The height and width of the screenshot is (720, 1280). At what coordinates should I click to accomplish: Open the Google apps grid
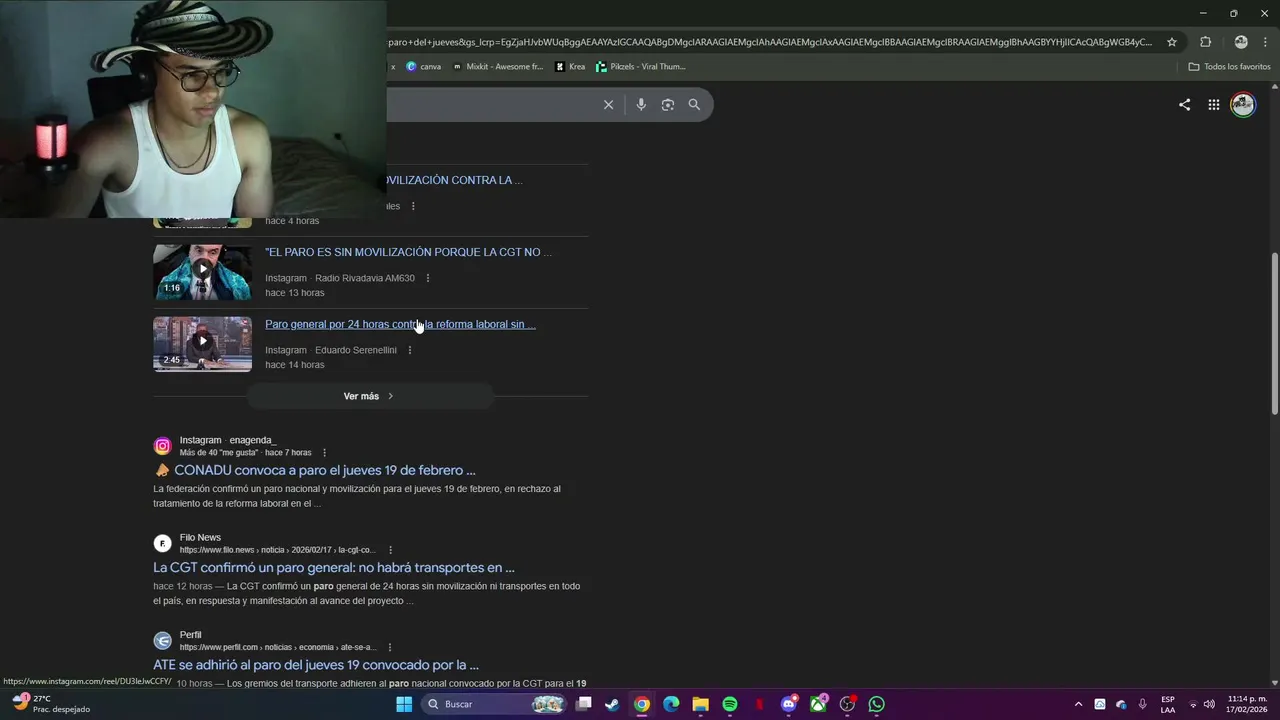pyautogui.click(x=1213, y=104)
